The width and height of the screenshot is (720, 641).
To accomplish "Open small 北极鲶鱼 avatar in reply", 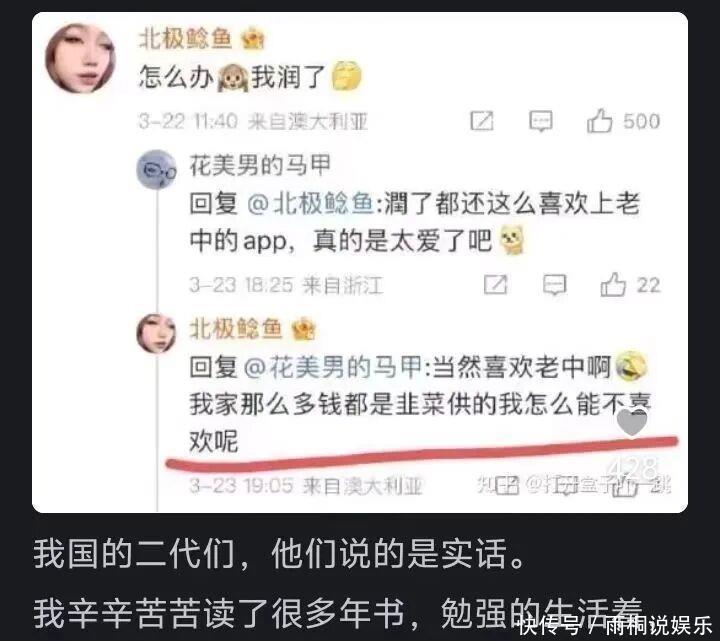I will [156, 333].
